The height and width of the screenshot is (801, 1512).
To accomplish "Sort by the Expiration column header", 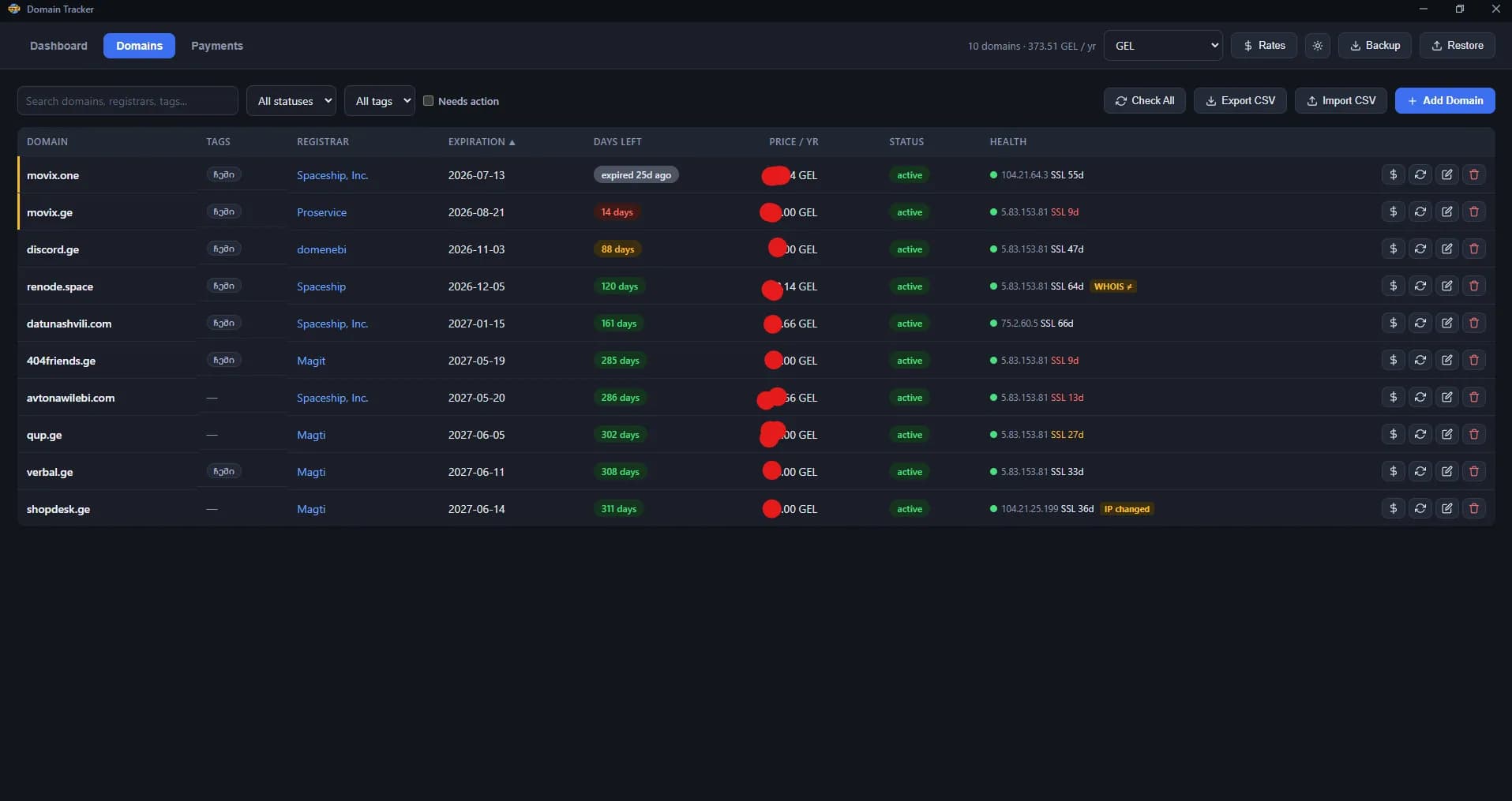I will [x=482, y=142].
